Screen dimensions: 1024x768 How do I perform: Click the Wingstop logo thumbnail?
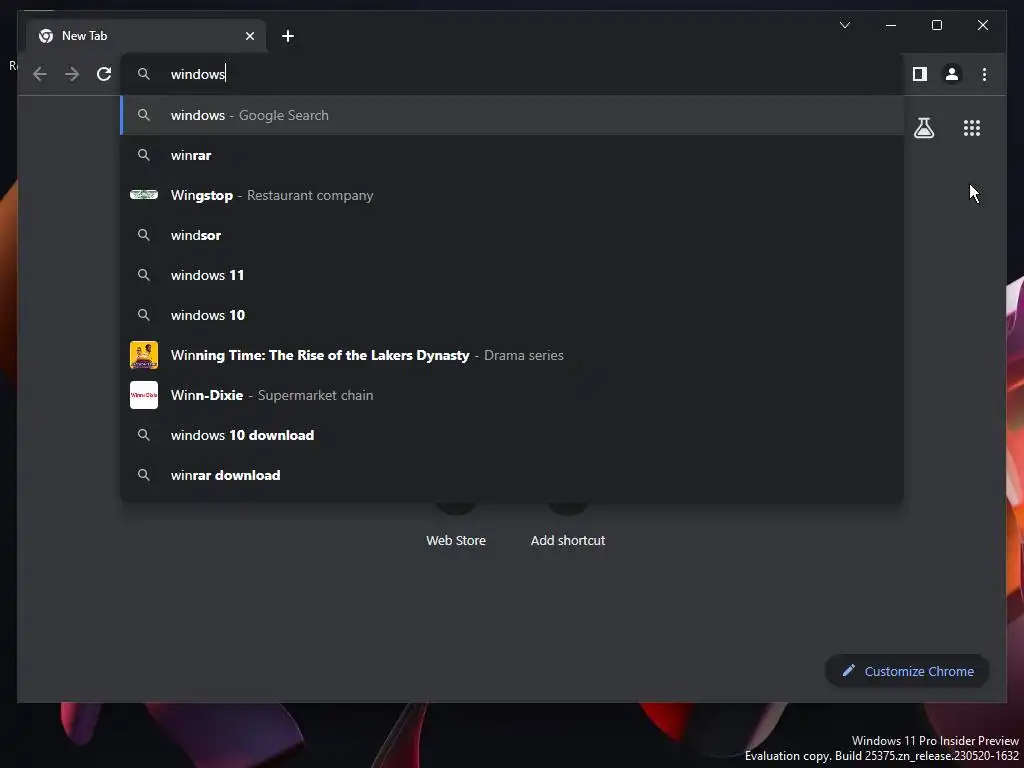pyautogui.click(x=144, y=195)
